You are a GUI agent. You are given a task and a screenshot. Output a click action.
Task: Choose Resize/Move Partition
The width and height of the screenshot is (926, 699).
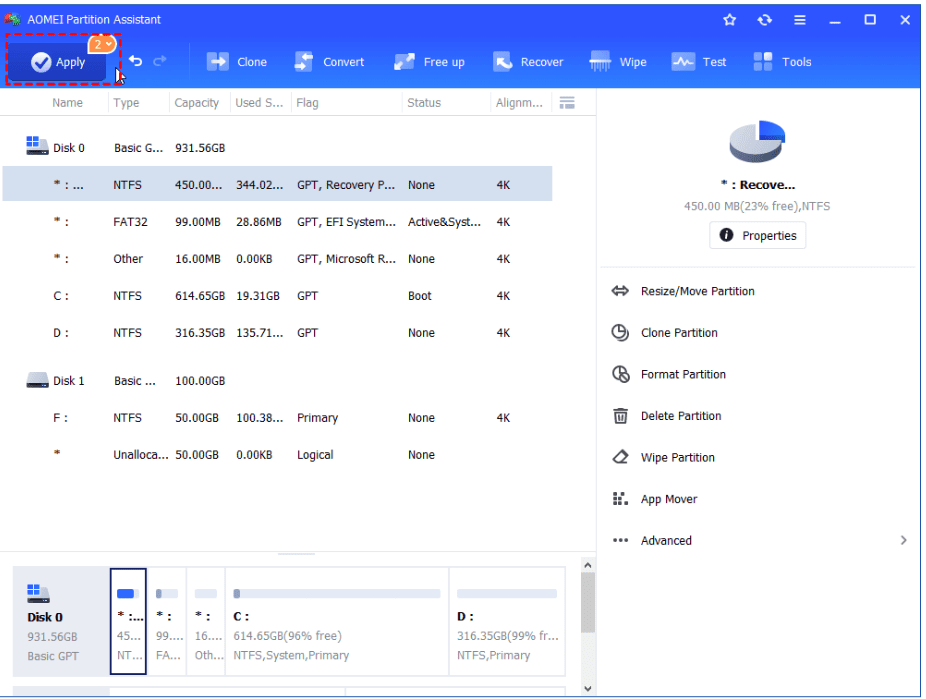pyautogui.click(x=697, y=291)
